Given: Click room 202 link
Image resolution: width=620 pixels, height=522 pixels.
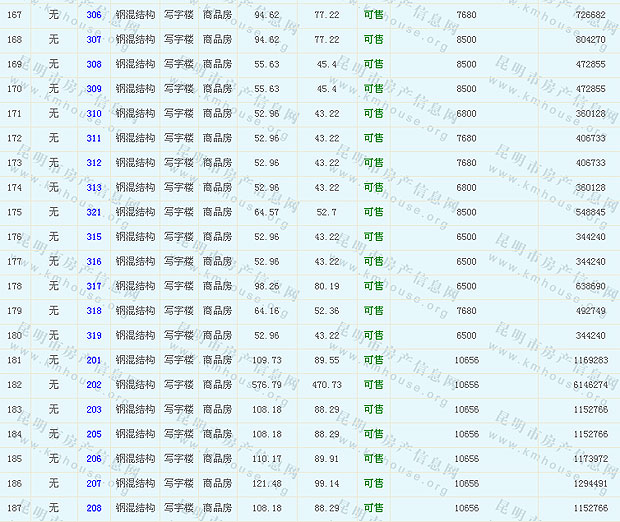Looking at the screenshot, I should [x=94, y=385].
